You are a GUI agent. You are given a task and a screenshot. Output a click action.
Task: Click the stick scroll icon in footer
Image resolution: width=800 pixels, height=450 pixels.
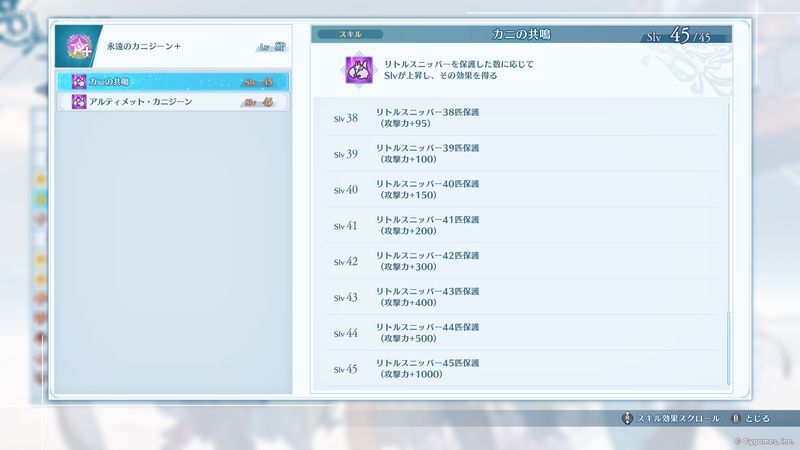tap(627, 418)
